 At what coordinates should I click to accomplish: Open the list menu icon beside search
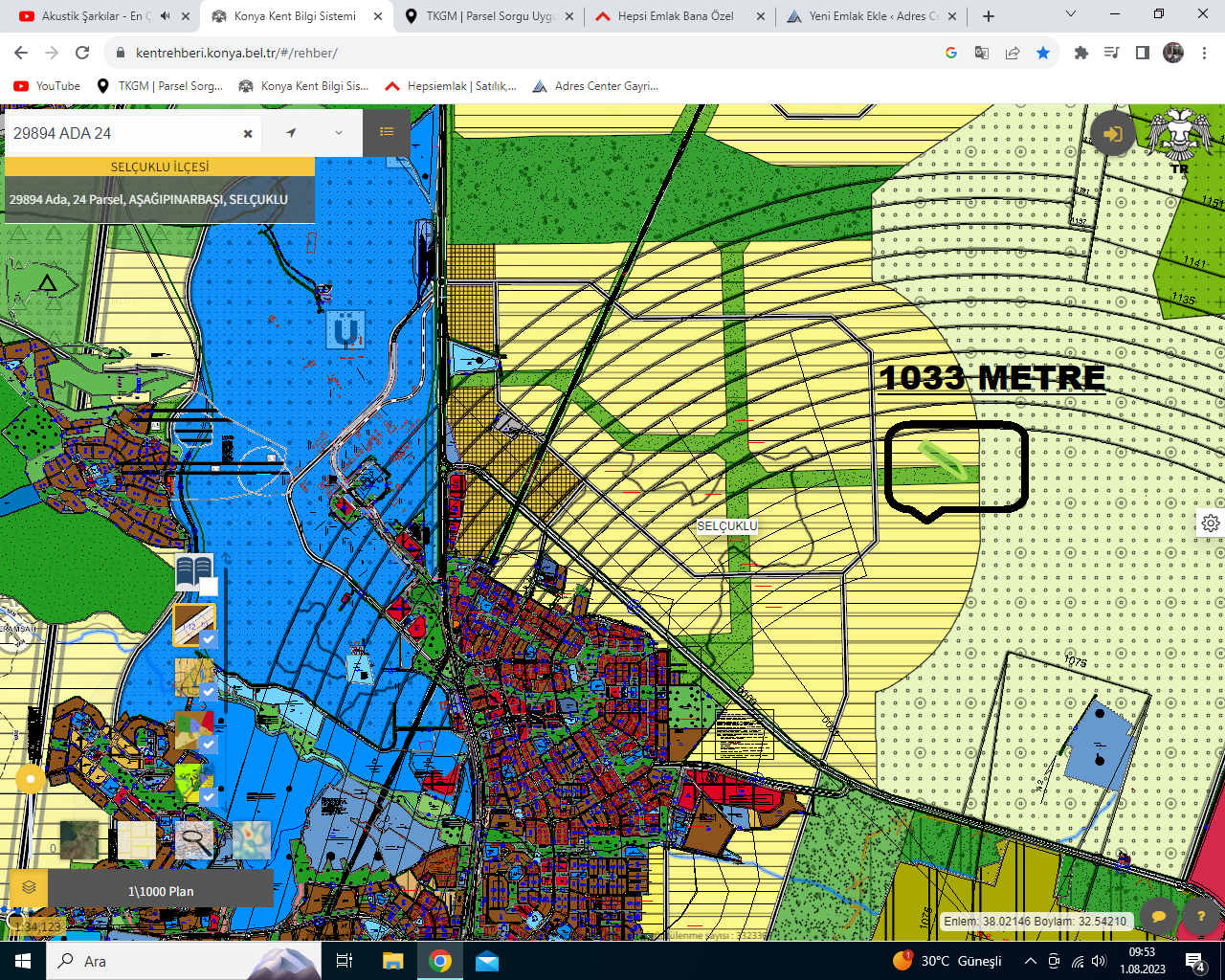(x=387, y=132)
